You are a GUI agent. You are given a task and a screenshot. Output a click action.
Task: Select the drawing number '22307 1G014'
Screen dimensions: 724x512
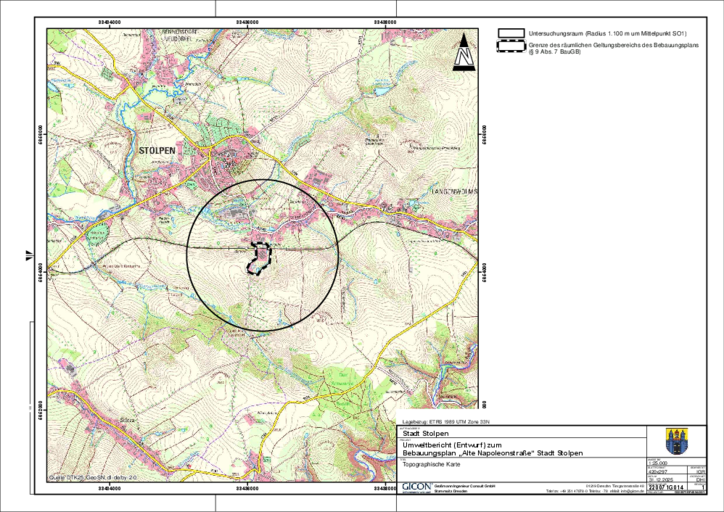pyautogui.click(x=666, y=488)
